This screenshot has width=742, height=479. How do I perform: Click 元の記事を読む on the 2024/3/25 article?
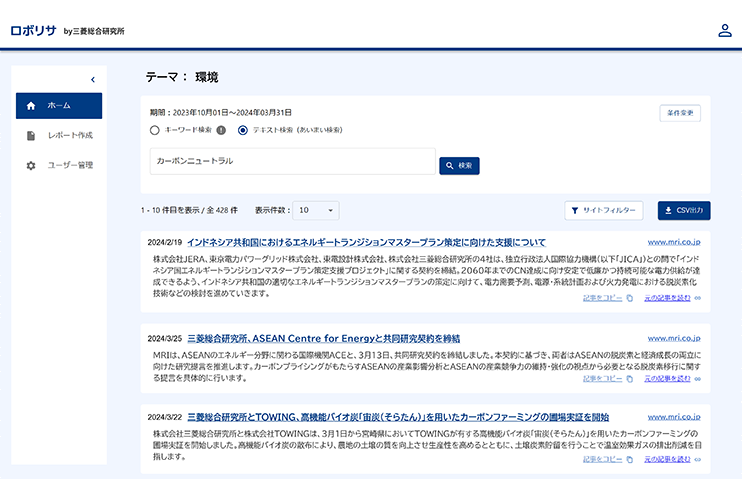click(667, 378)
